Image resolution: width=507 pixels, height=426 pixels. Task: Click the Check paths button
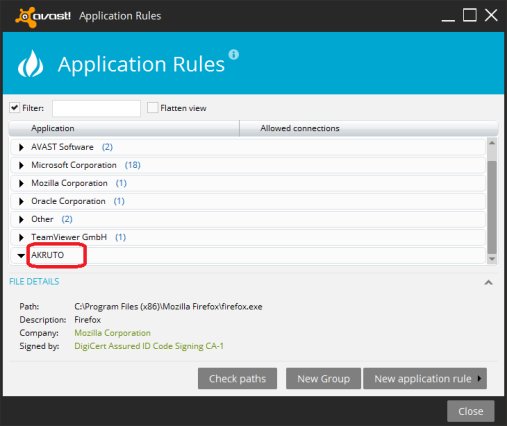[237, 378]
